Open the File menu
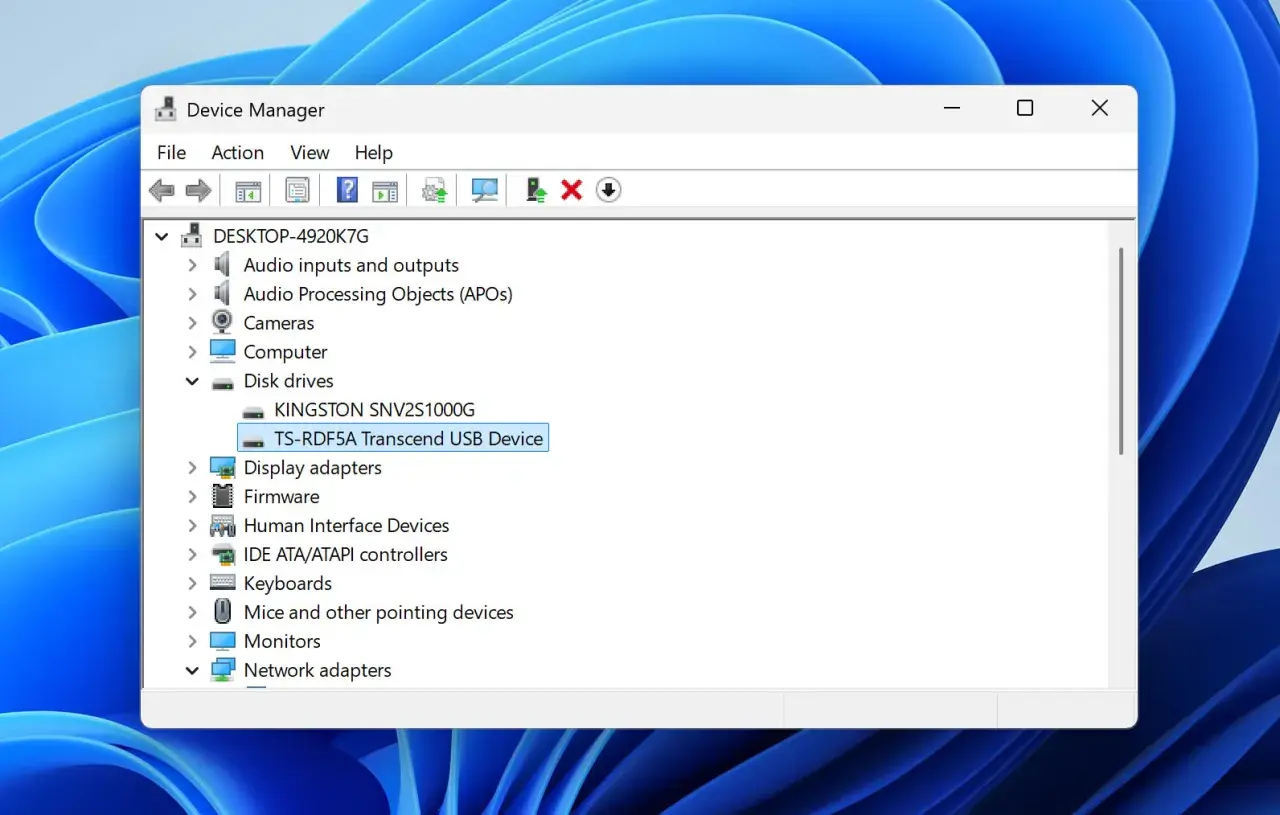1280x815 pixels. point(171,152)
